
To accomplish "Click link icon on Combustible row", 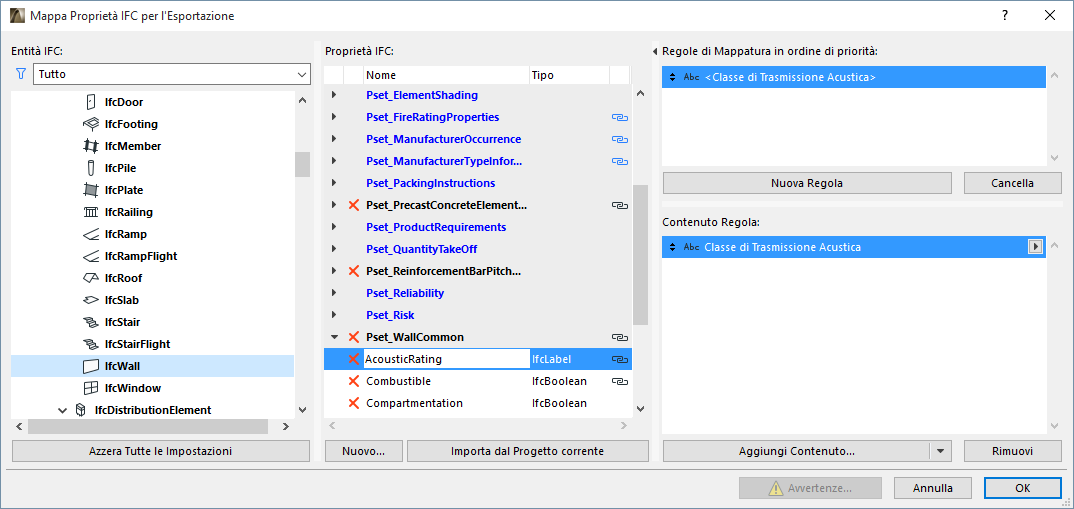I will click(620, 381).
